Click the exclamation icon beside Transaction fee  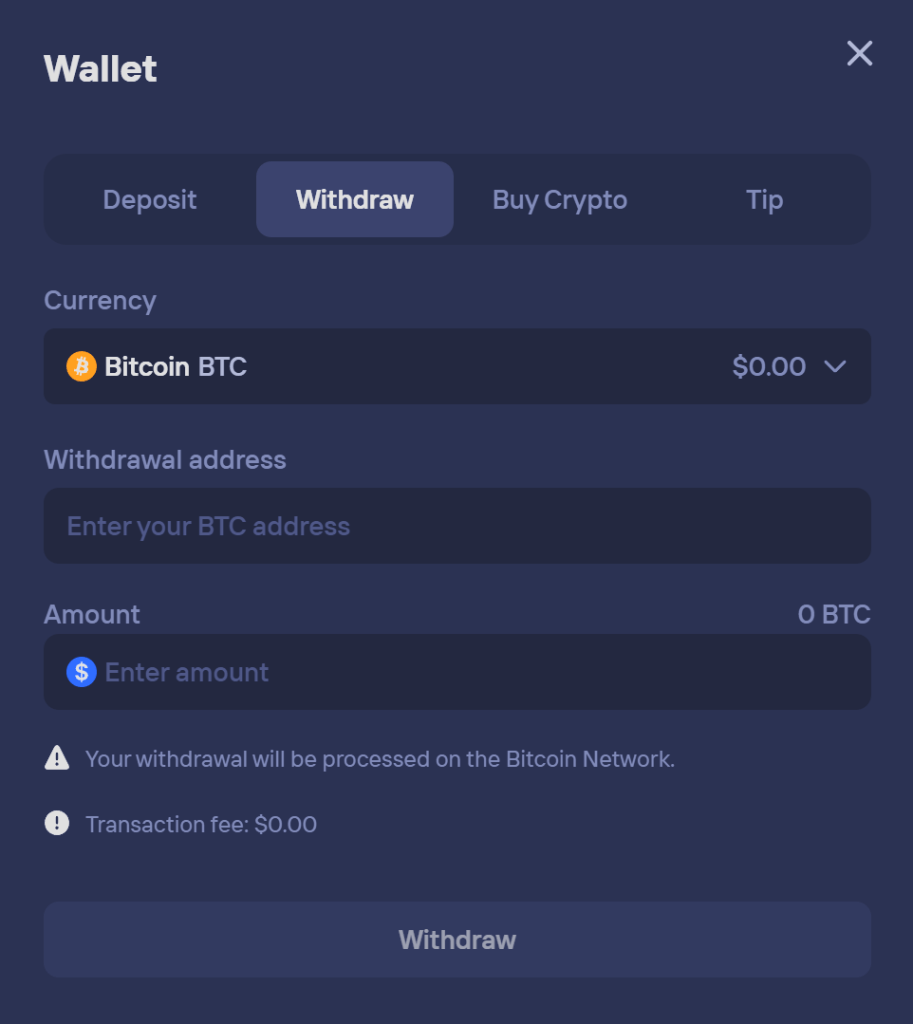(57, 824)
